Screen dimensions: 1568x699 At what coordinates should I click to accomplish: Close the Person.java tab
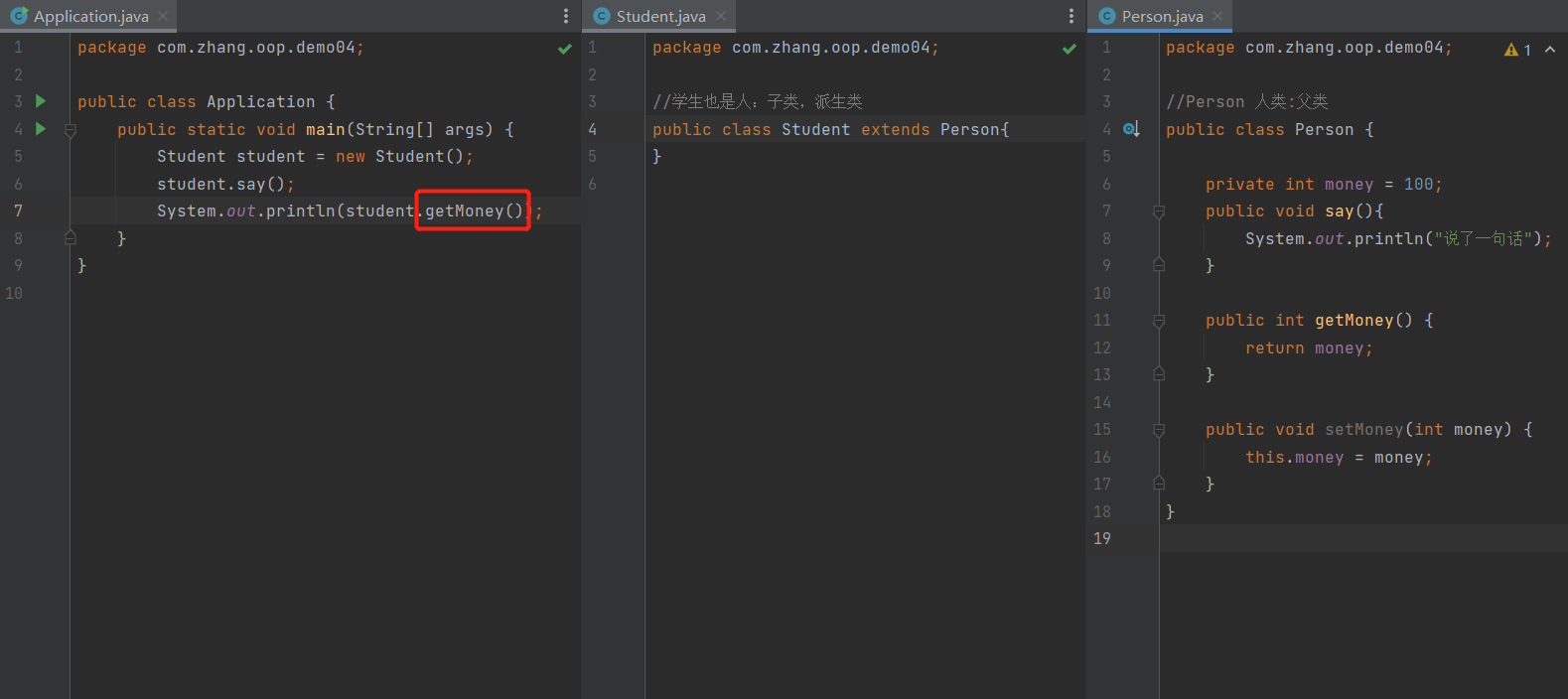tap(1217, 16)
